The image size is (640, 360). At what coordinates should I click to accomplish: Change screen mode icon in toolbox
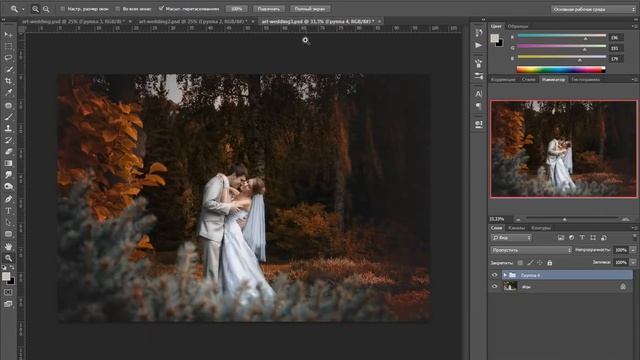tap(8, 304)
